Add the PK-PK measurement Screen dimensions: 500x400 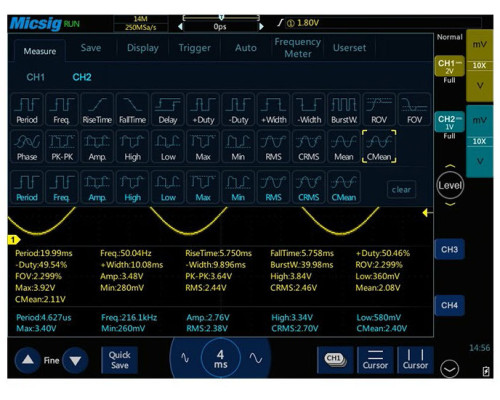[x=62, y=147]
